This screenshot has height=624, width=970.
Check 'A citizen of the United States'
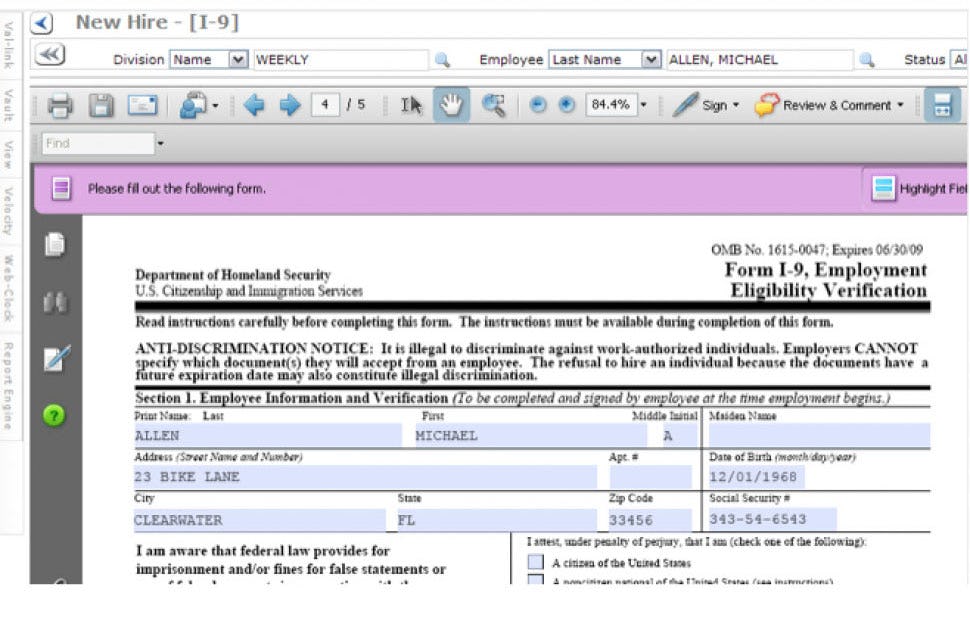(536, 561)
